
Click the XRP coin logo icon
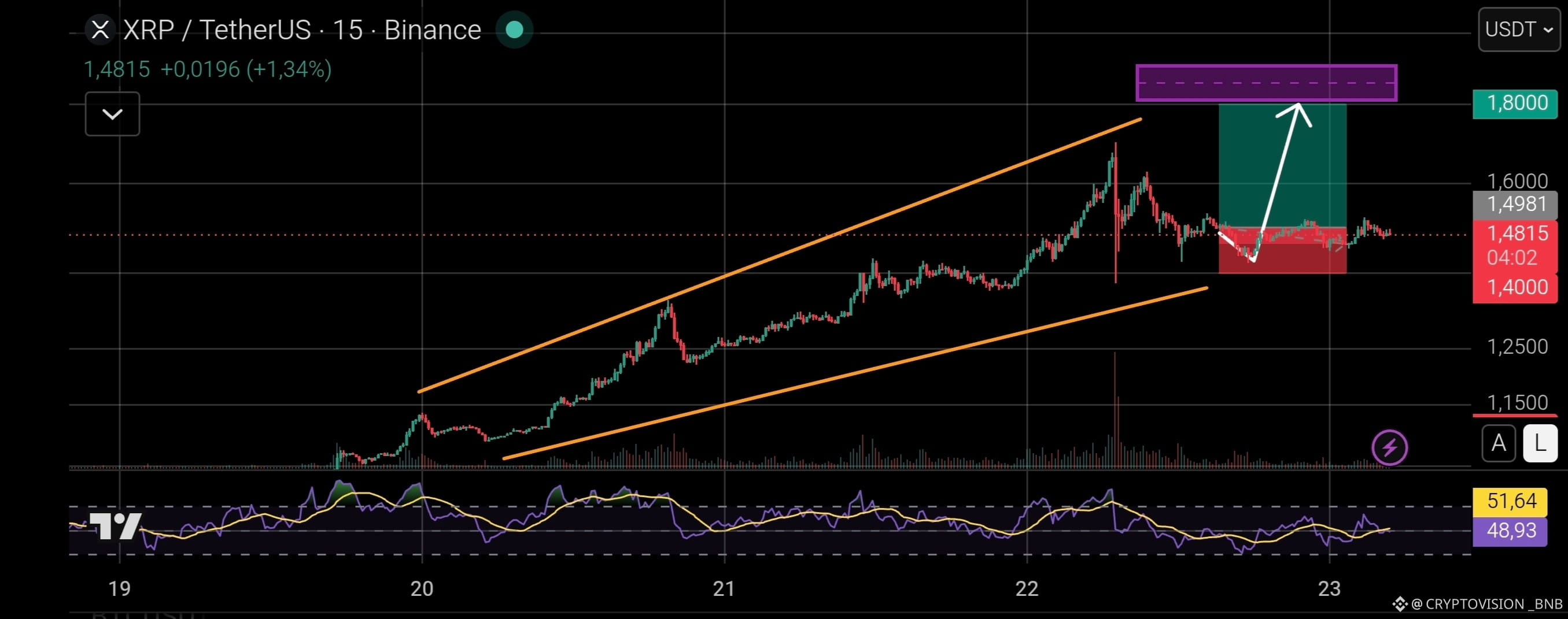(x=100, y=29)
